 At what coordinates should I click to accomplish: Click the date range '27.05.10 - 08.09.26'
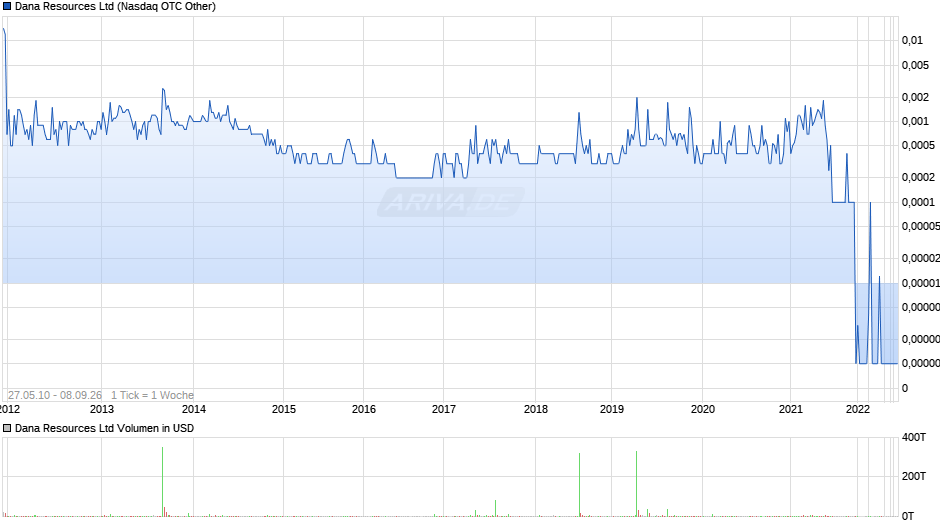[55, 395]
